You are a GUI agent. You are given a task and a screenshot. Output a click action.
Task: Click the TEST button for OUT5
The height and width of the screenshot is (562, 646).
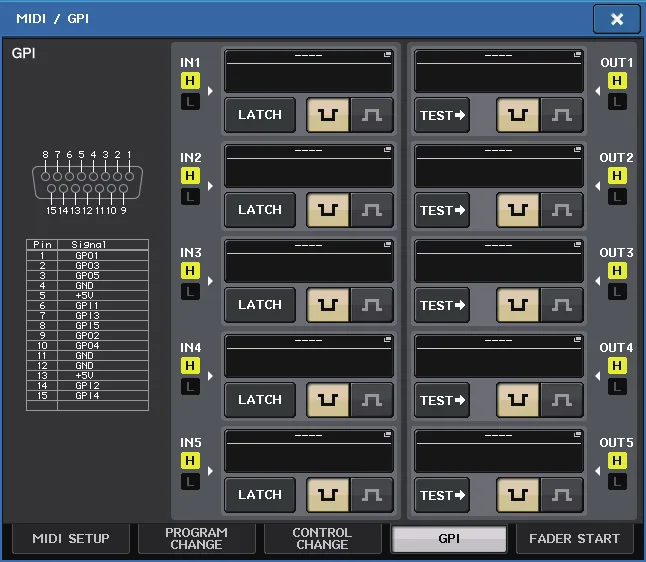pyautogui.click(x=442, y=495)
